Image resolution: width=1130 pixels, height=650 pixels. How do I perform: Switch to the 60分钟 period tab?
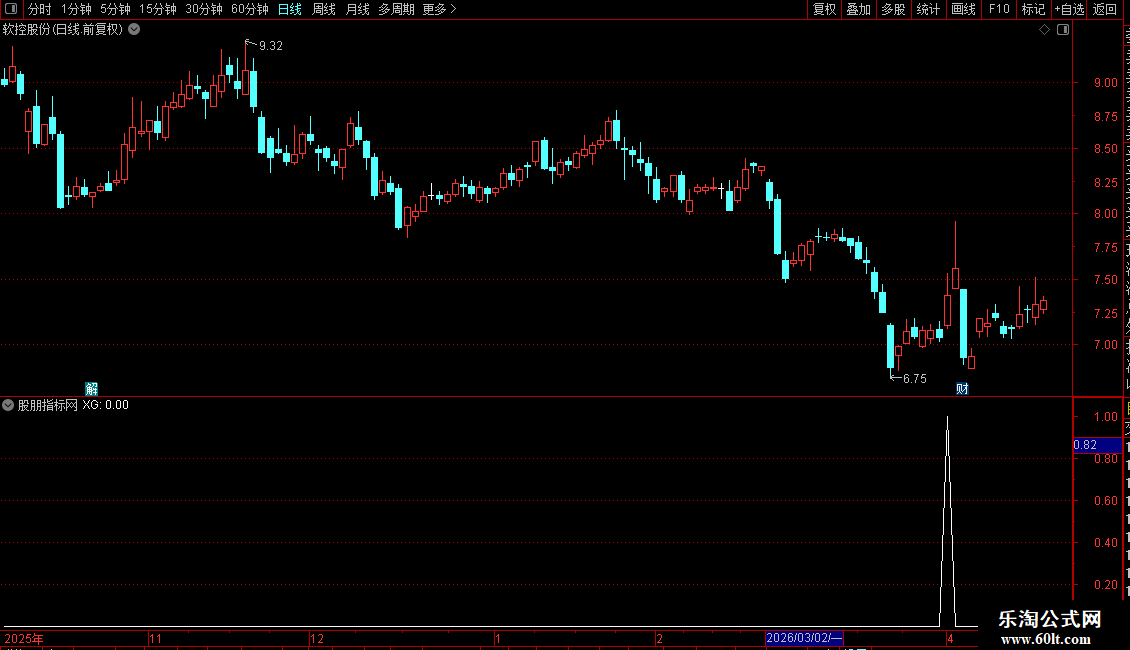pos(249,9)
